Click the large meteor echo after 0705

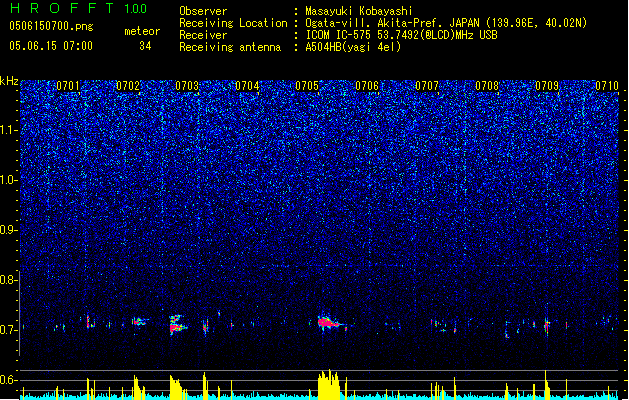tap(329, 322)
